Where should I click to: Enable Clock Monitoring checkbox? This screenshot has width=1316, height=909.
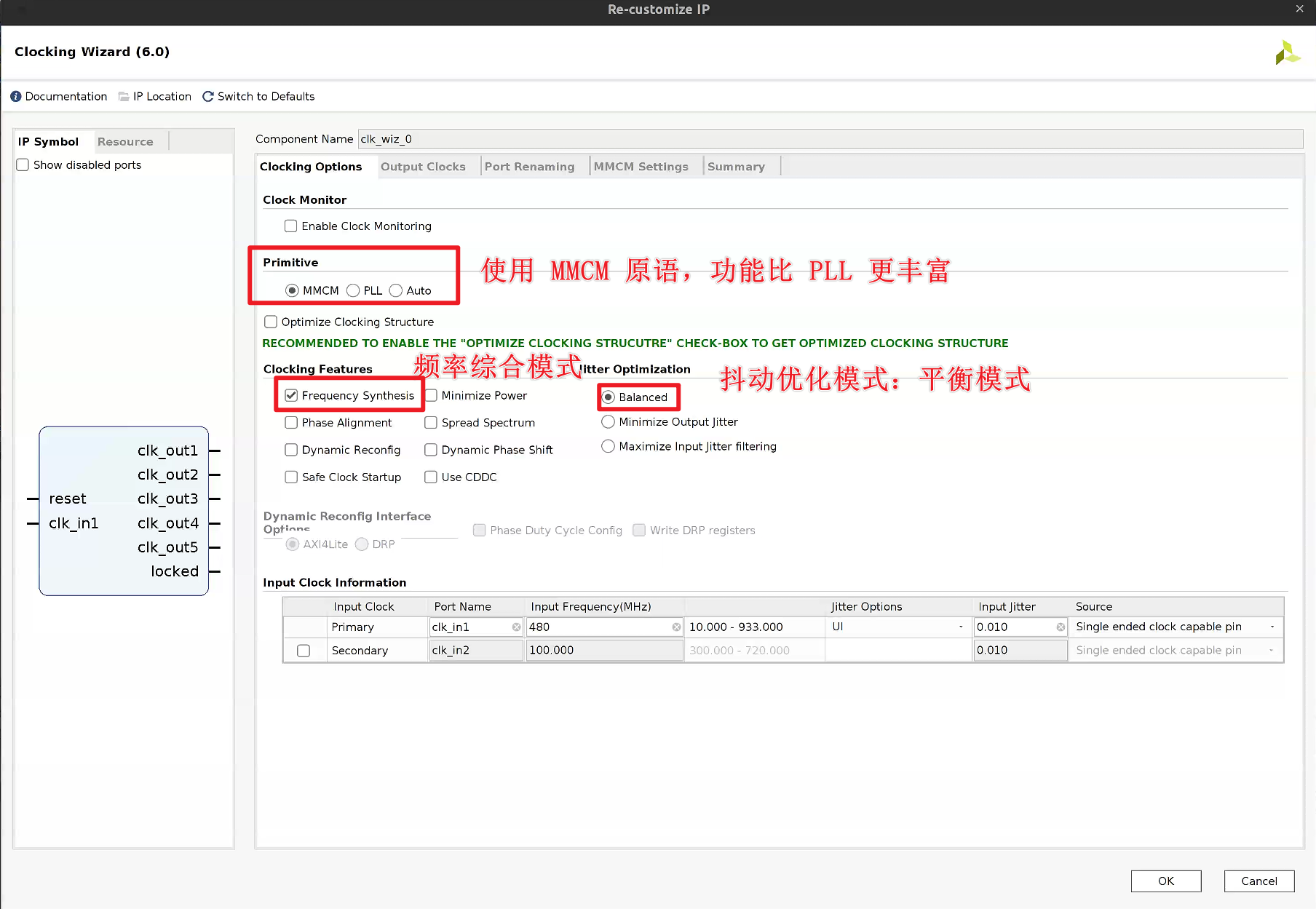[291, 226]
